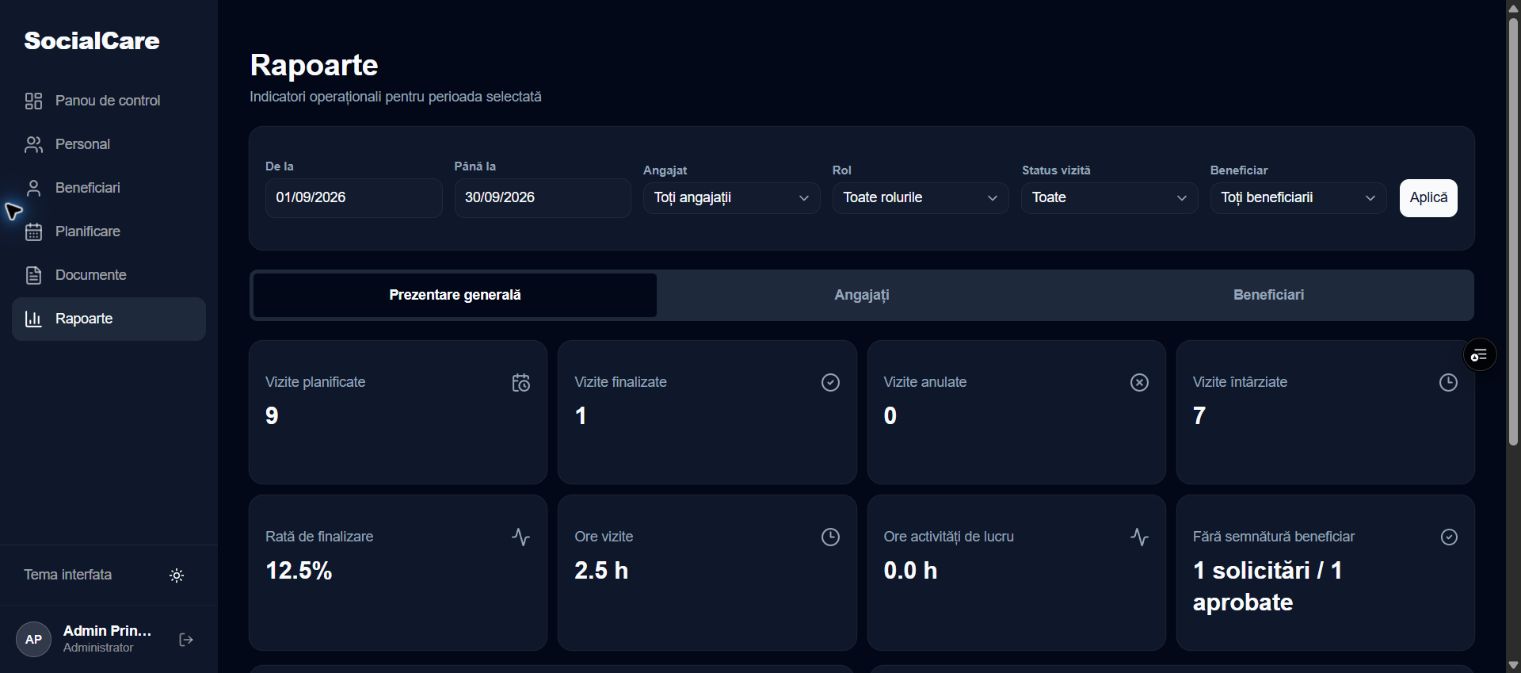Click the activity pulse icon on Rată de finalizare
The width and height of the screenshot is (1521, 673).
521,537
